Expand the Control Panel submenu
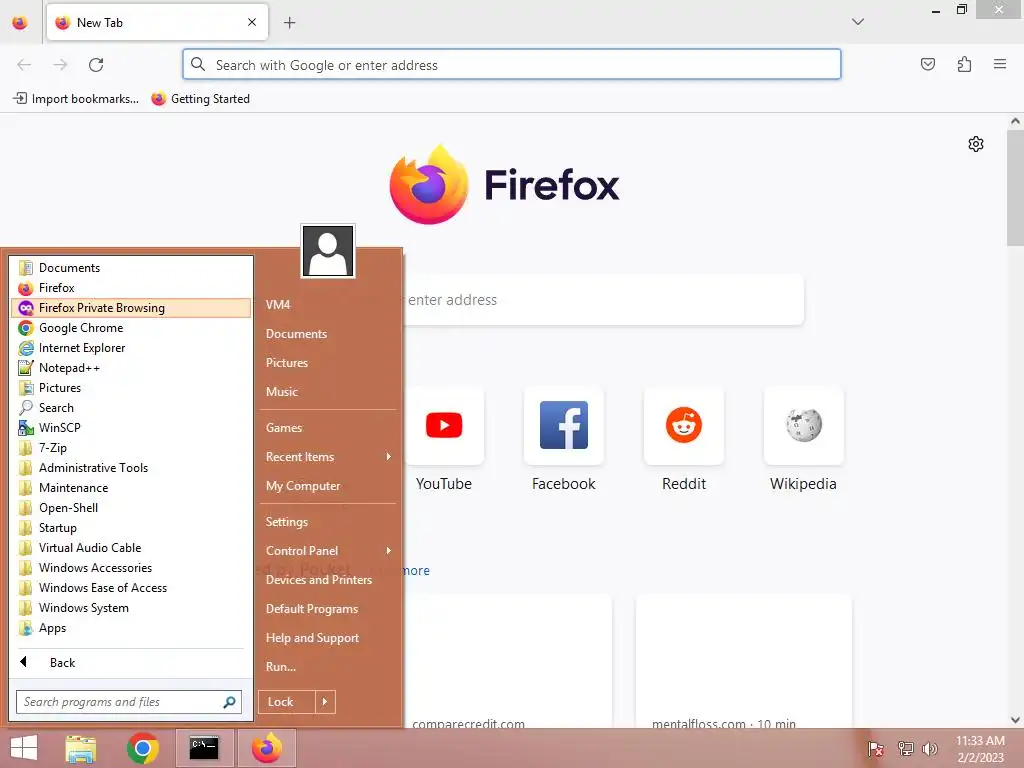Screen dimensions: 1024x768 tap(328, 551)
